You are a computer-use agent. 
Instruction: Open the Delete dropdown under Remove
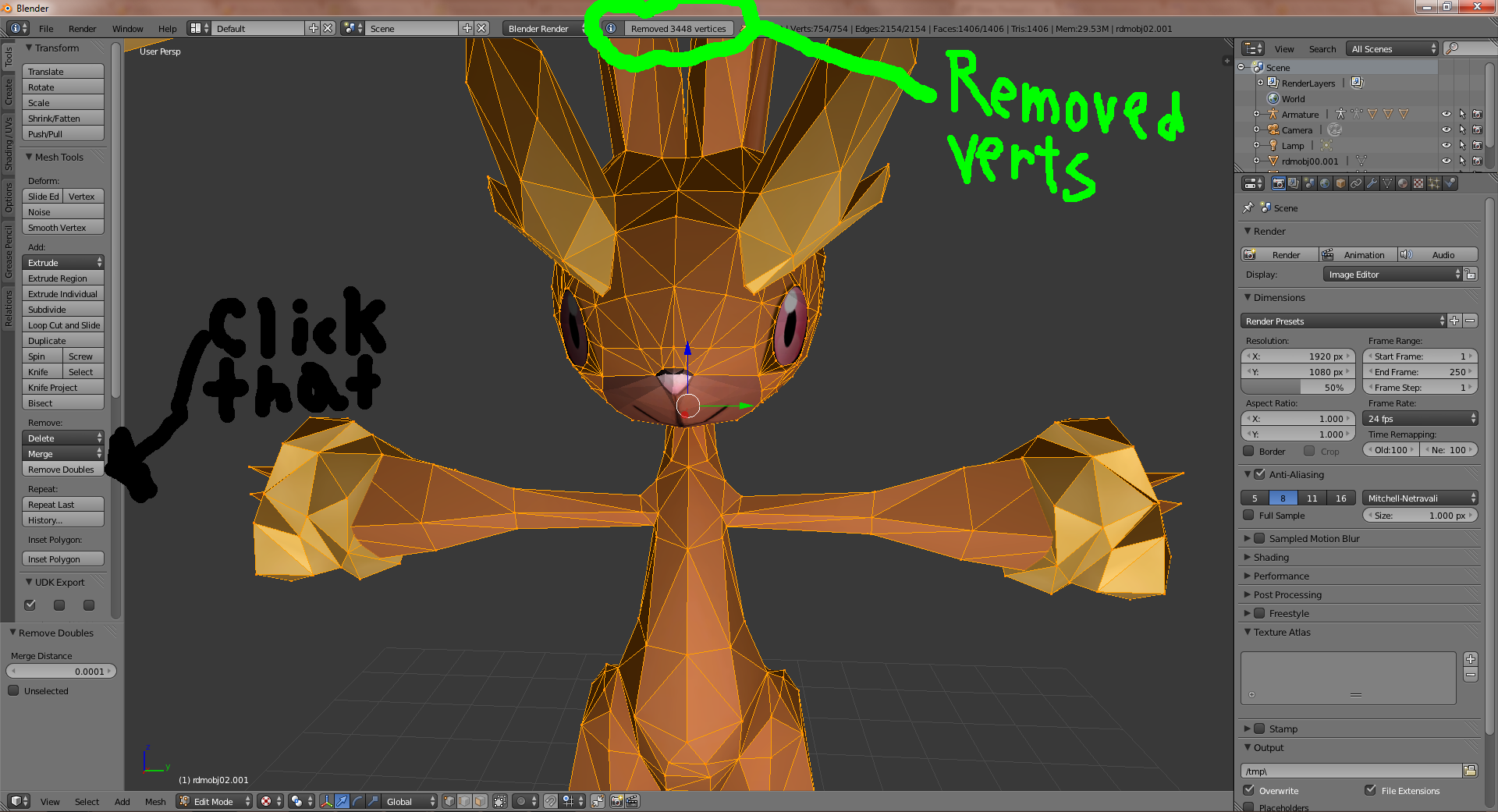pos(63,438)
